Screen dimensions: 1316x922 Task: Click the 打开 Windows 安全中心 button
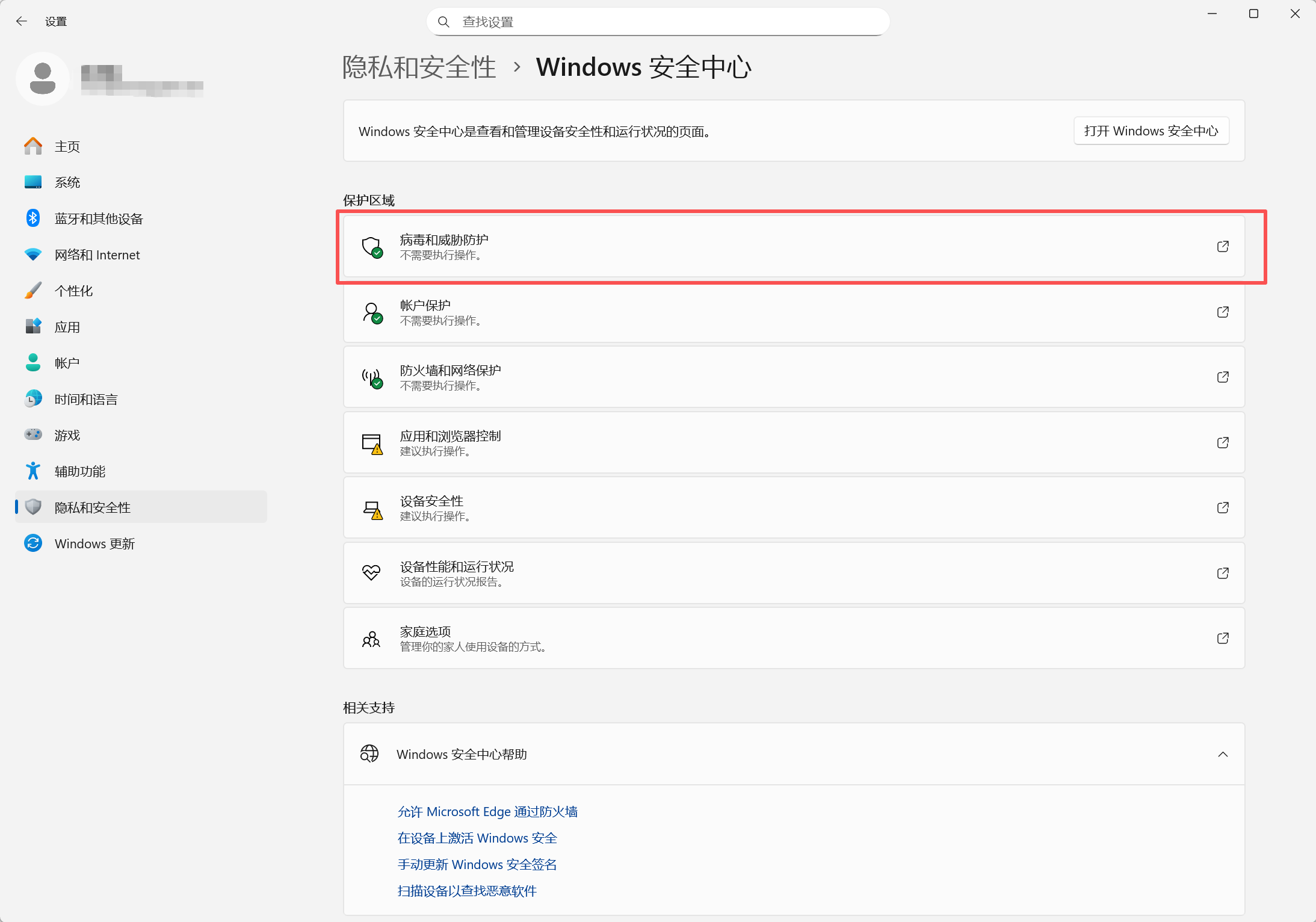tap(1151, 131)
